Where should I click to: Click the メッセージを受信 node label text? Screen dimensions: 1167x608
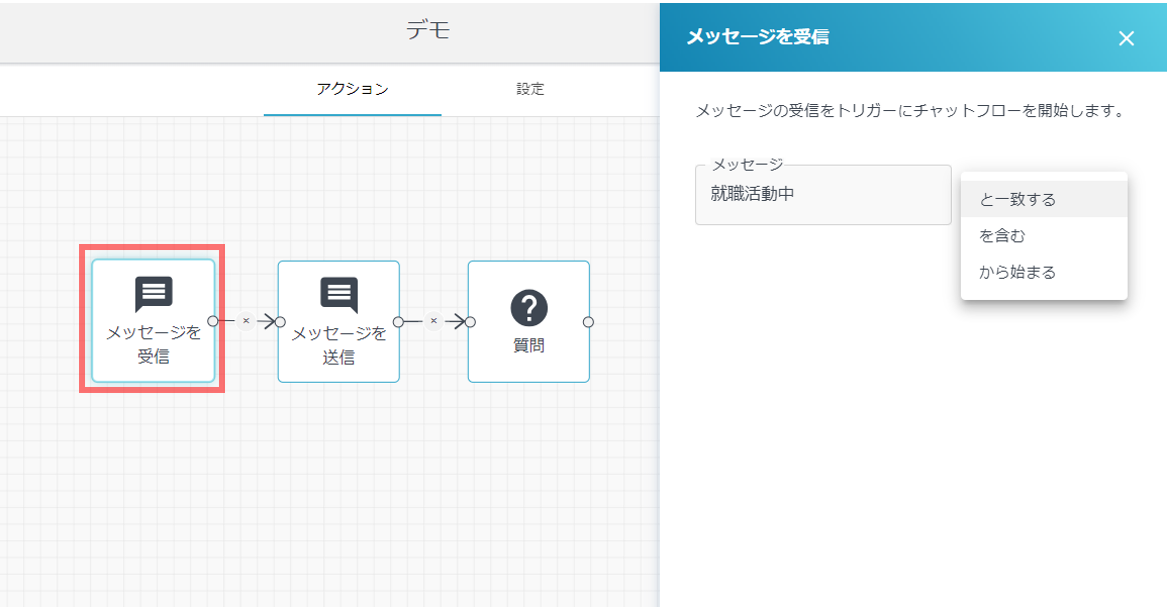[x=153, y=344]
